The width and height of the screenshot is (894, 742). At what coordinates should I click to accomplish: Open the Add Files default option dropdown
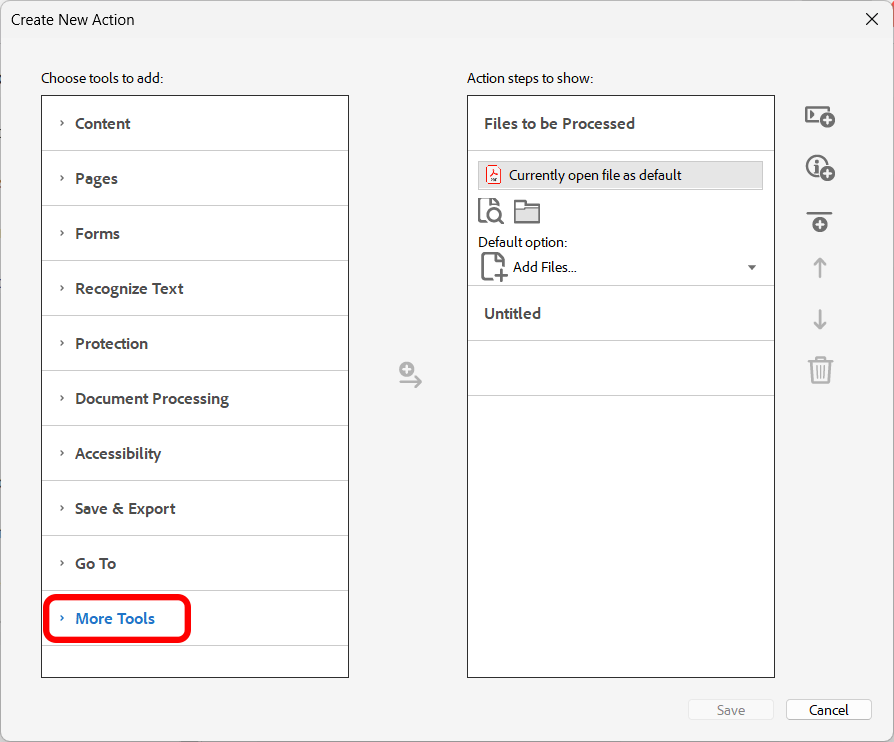(751, 268)
